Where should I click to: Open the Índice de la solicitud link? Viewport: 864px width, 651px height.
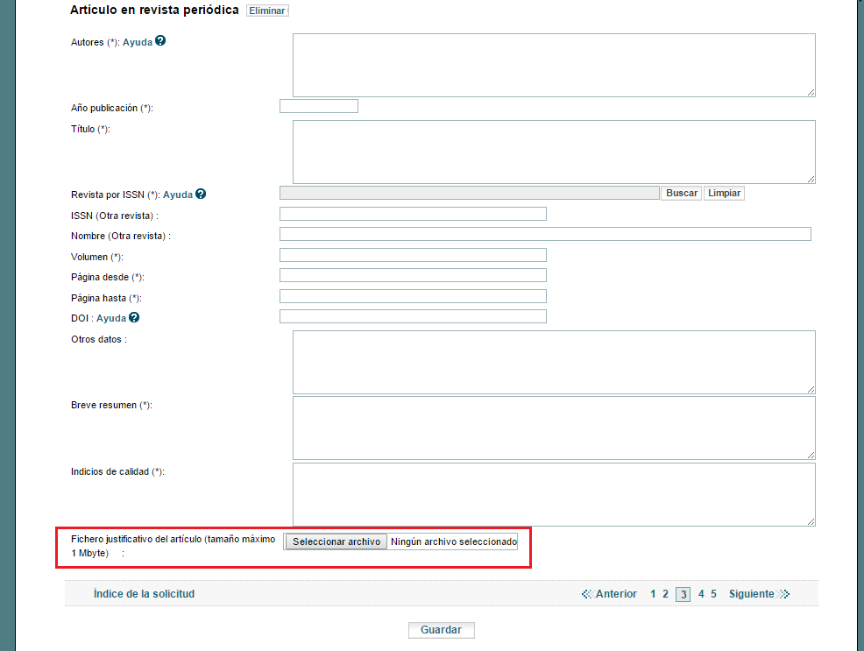click(144, 594)
